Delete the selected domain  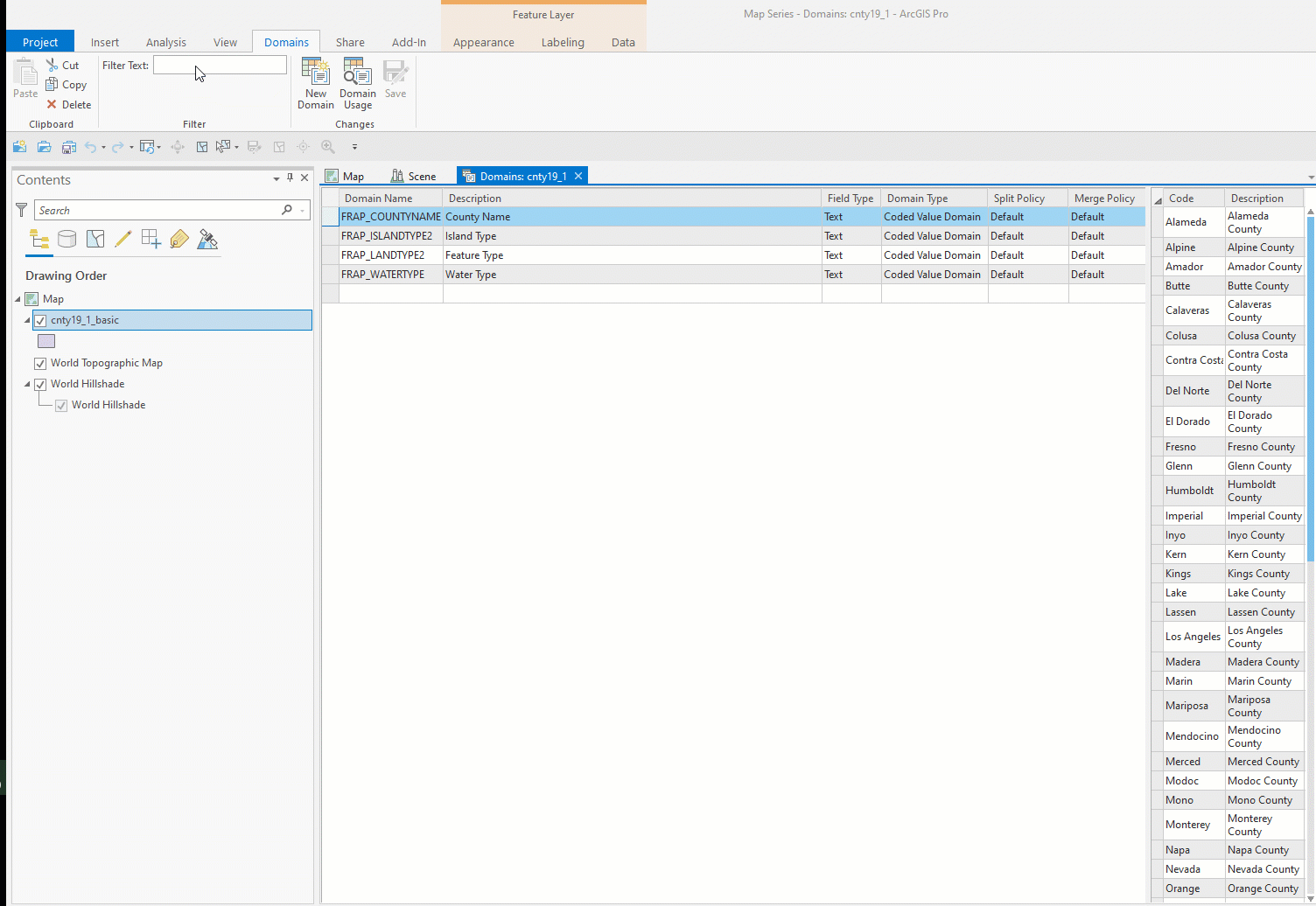click(69, 105)
